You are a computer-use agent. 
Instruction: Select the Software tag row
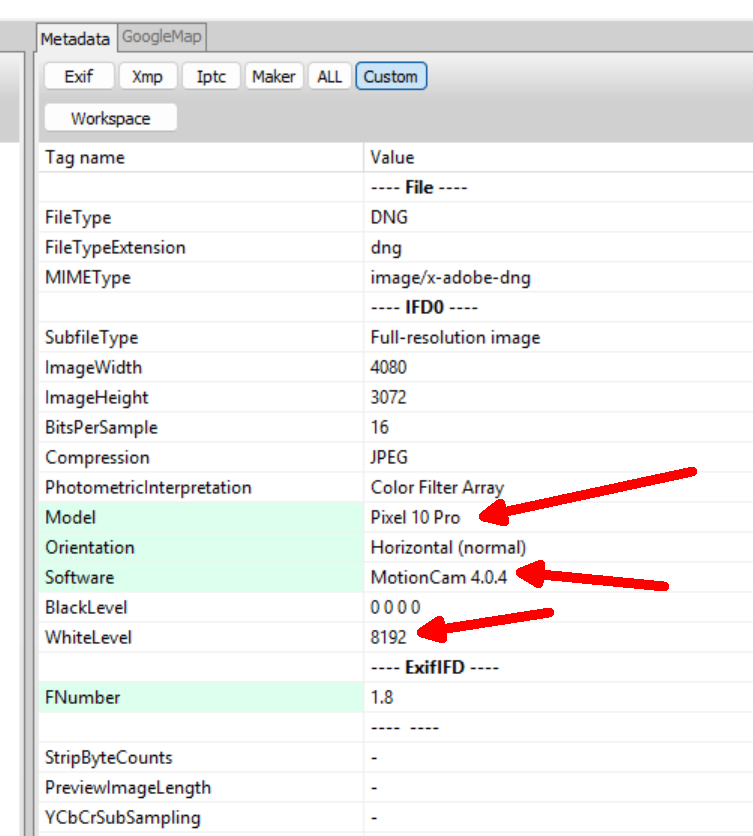200,578
